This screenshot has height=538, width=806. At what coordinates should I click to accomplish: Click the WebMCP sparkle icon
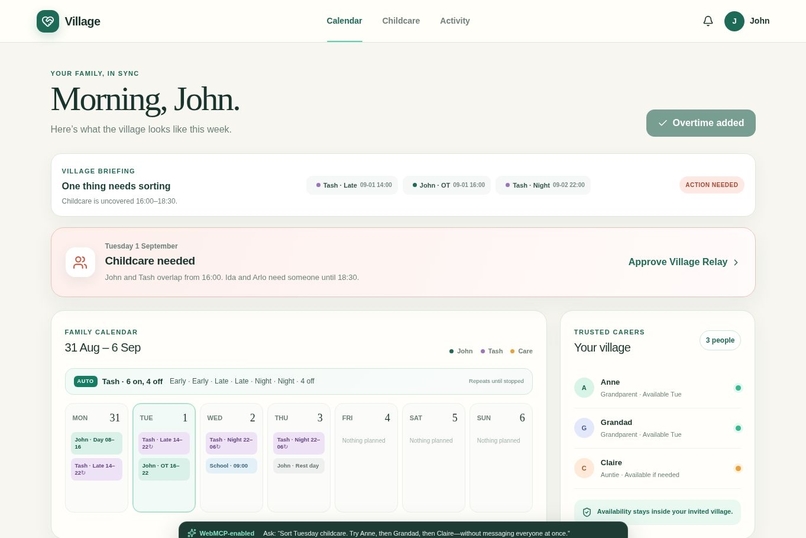(192, 533)
